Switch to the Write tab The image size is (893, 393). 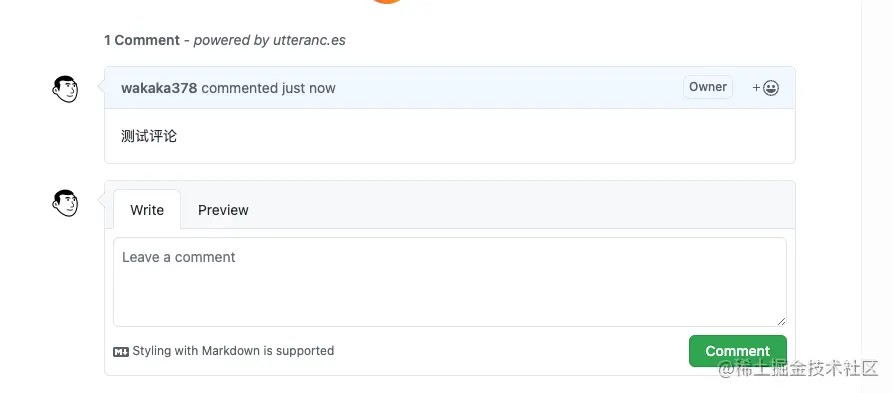coord(147,210)
